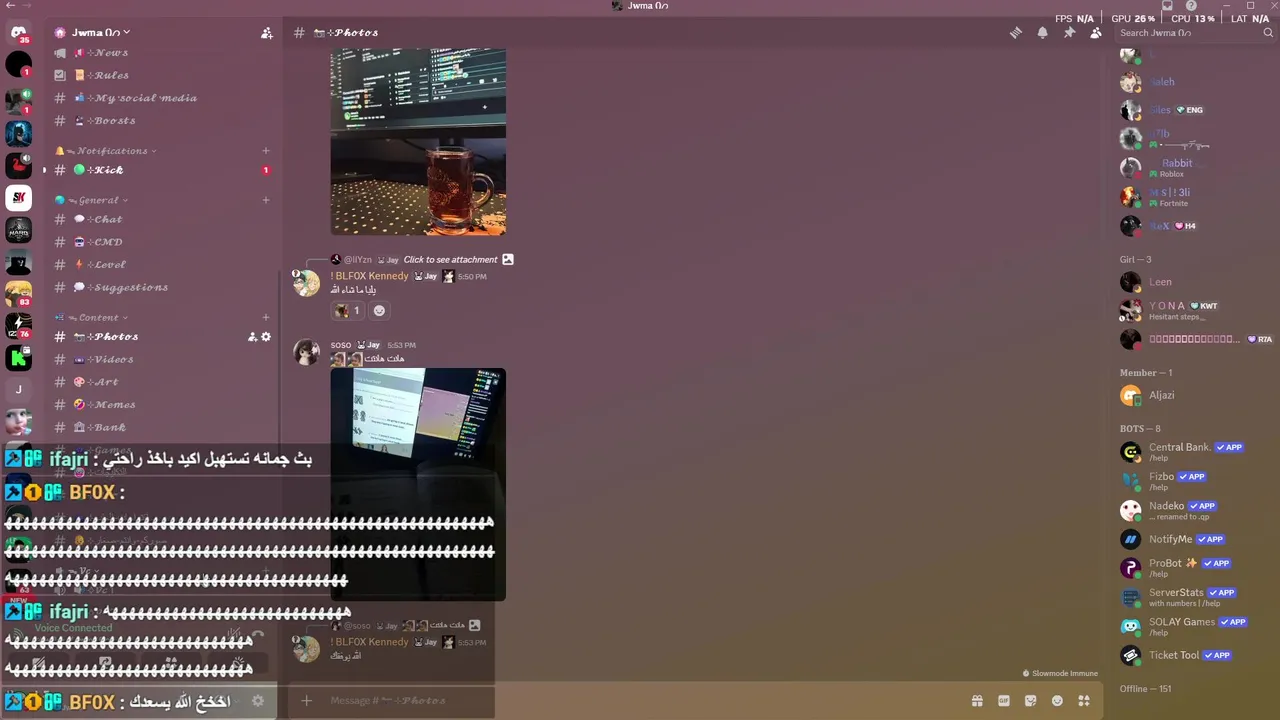Show pinned messages pin icon

point(1069,33)
